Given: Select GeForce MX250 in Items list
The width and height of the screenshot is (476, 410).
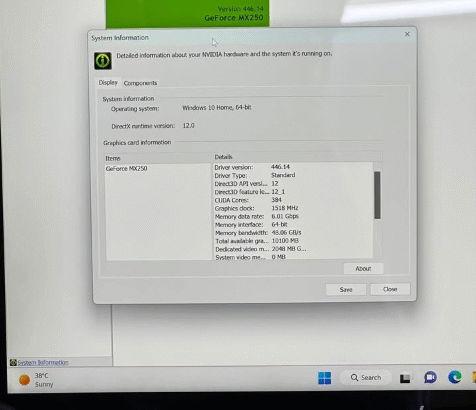Looking at the screenshot, I should pyautogui.click(x=126, y=169).
